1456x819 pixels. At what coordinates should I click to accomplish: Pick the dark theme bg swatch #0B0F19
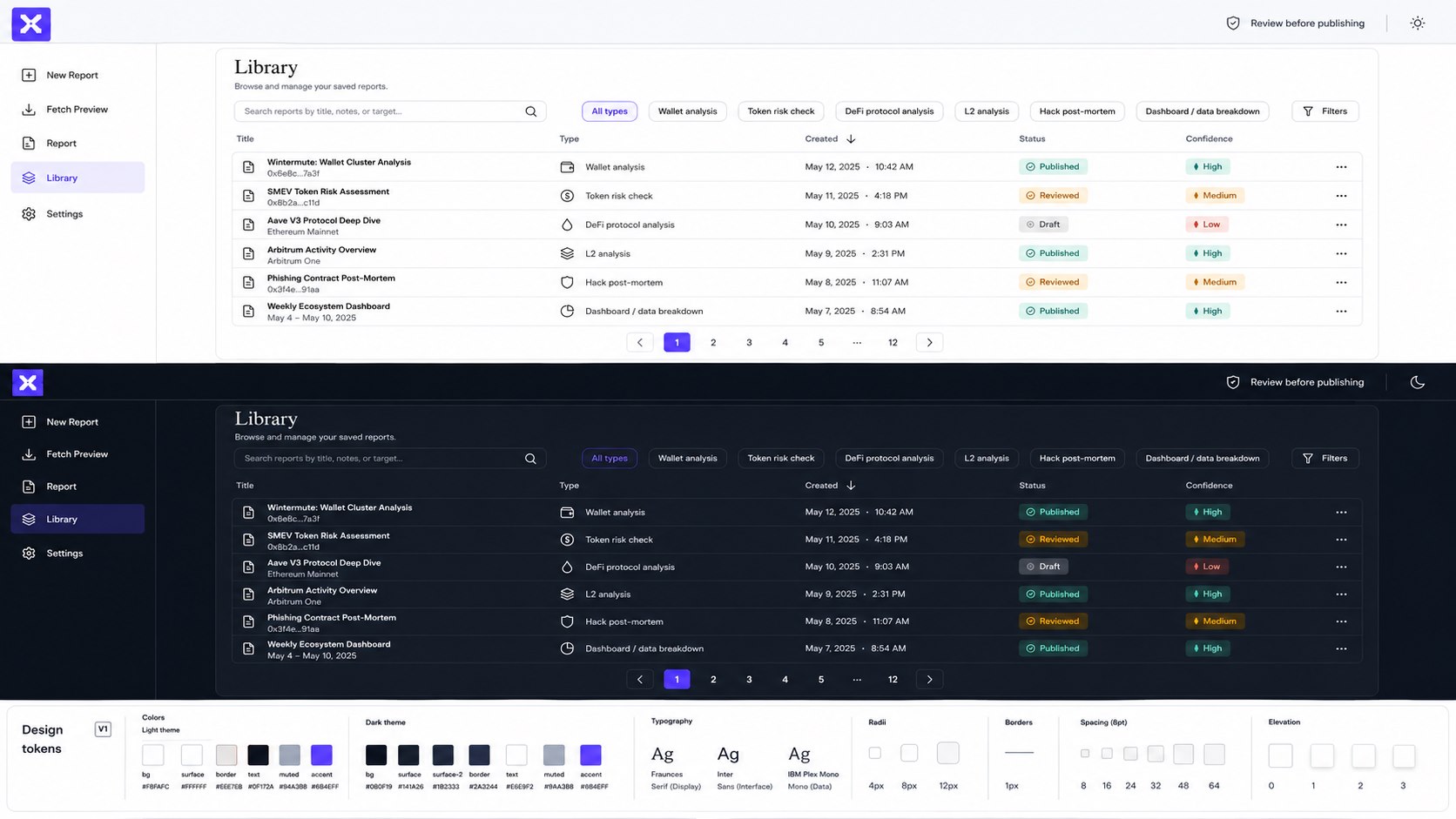pyautogui.click(x=376, y=755)
